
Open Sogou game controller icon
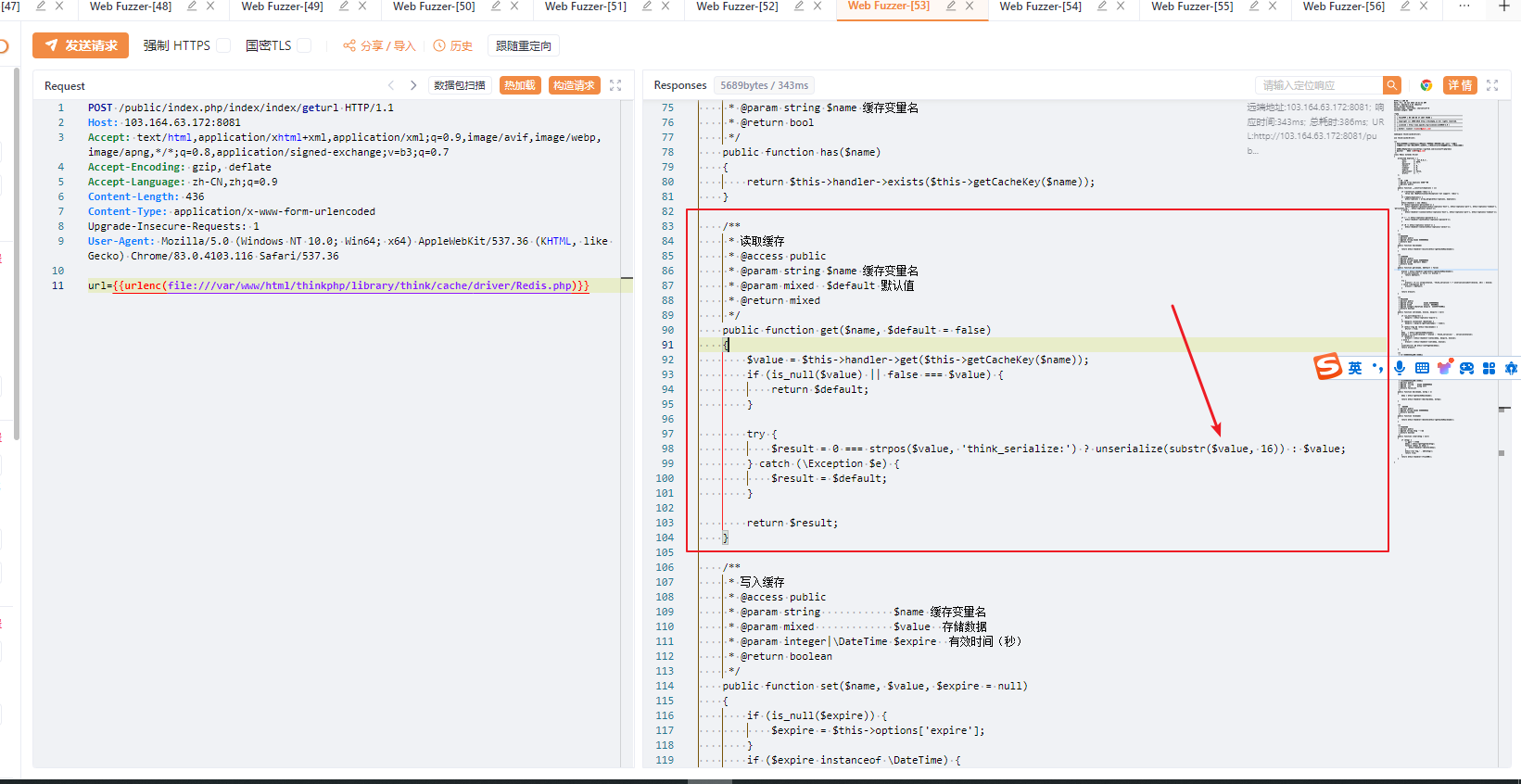coord(1466,368)
